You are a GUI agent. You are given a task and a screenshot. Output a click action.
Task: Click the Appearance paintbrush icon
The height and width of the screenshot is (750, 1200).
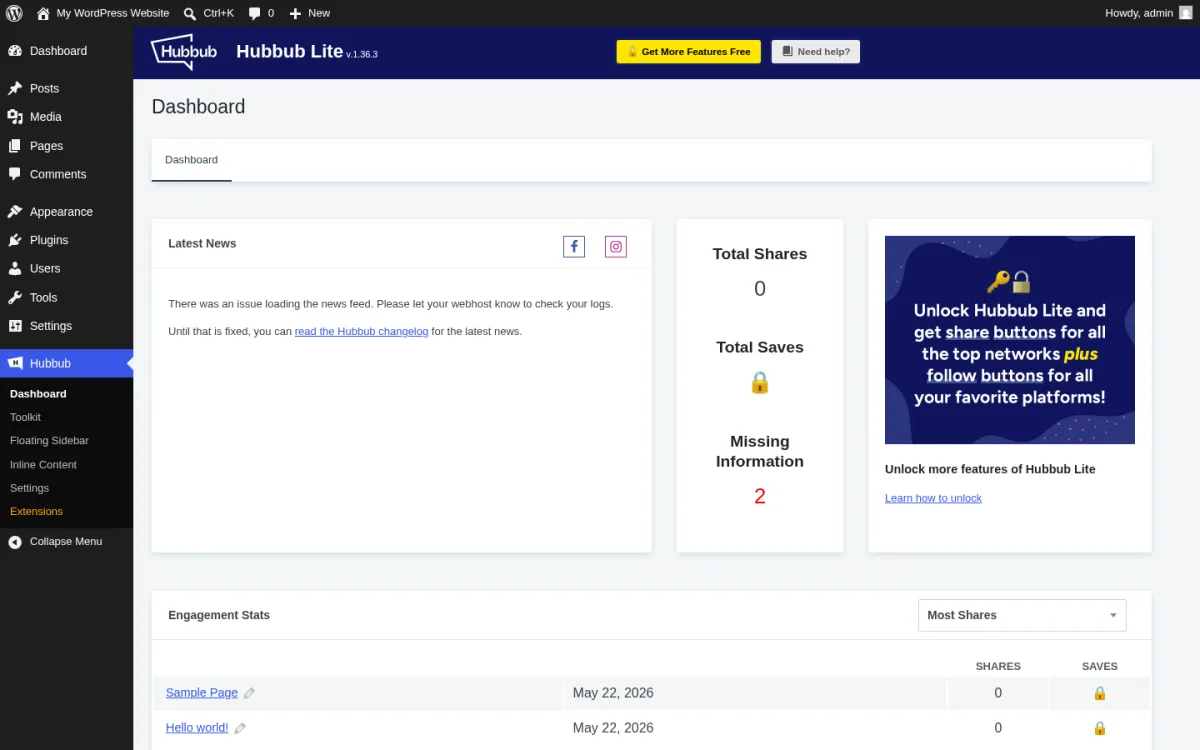pyautogui.click(x=15, y=212)
